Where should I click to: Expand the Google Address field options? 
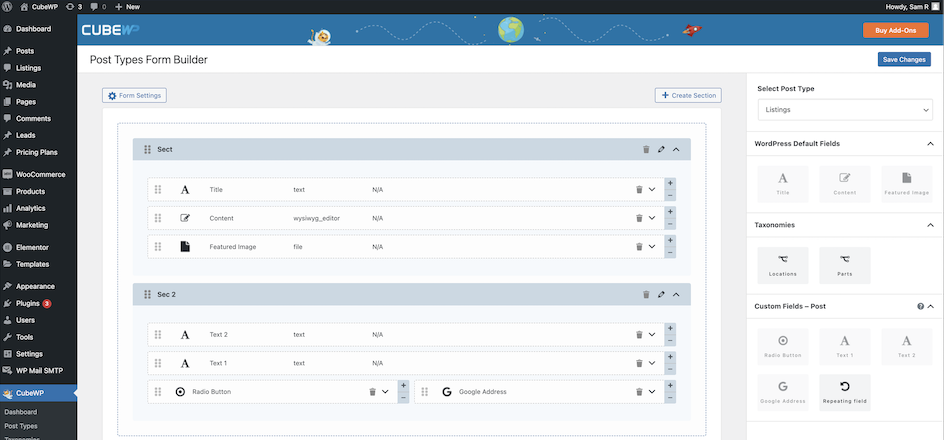652,392
